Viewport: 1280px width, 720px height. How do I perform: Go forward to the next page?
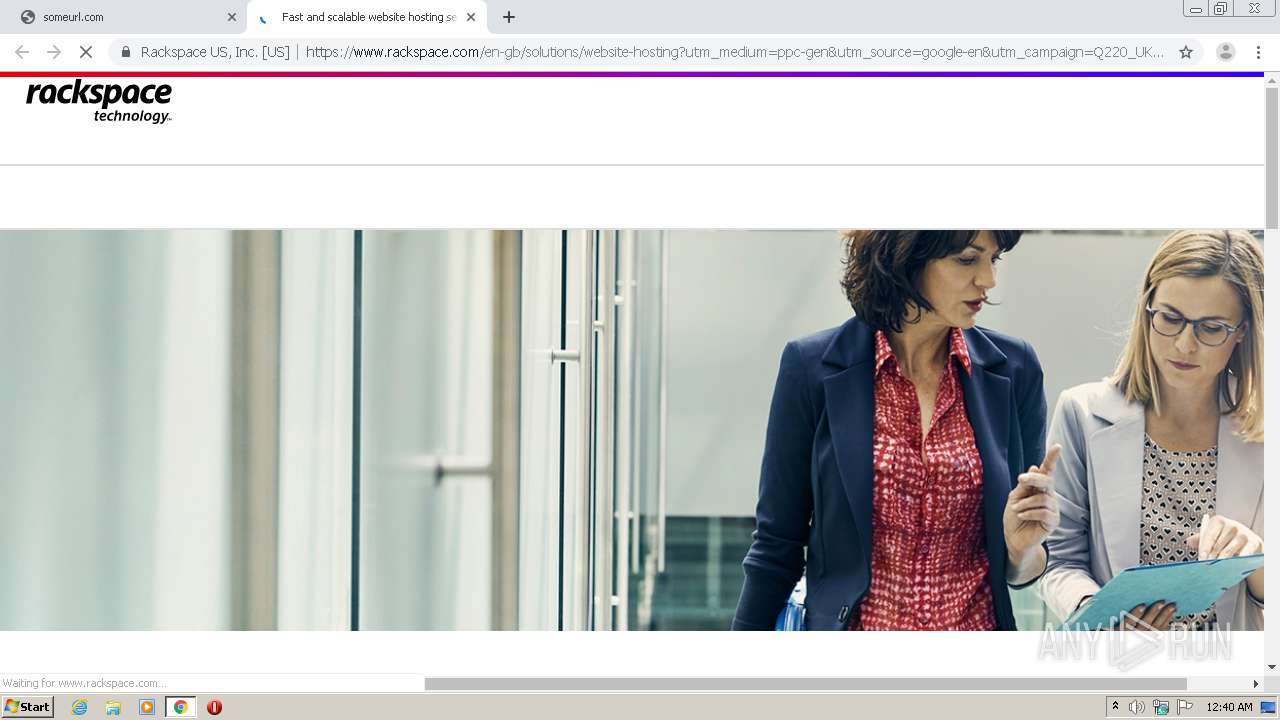pyautogui.click(x=54, y=52)
